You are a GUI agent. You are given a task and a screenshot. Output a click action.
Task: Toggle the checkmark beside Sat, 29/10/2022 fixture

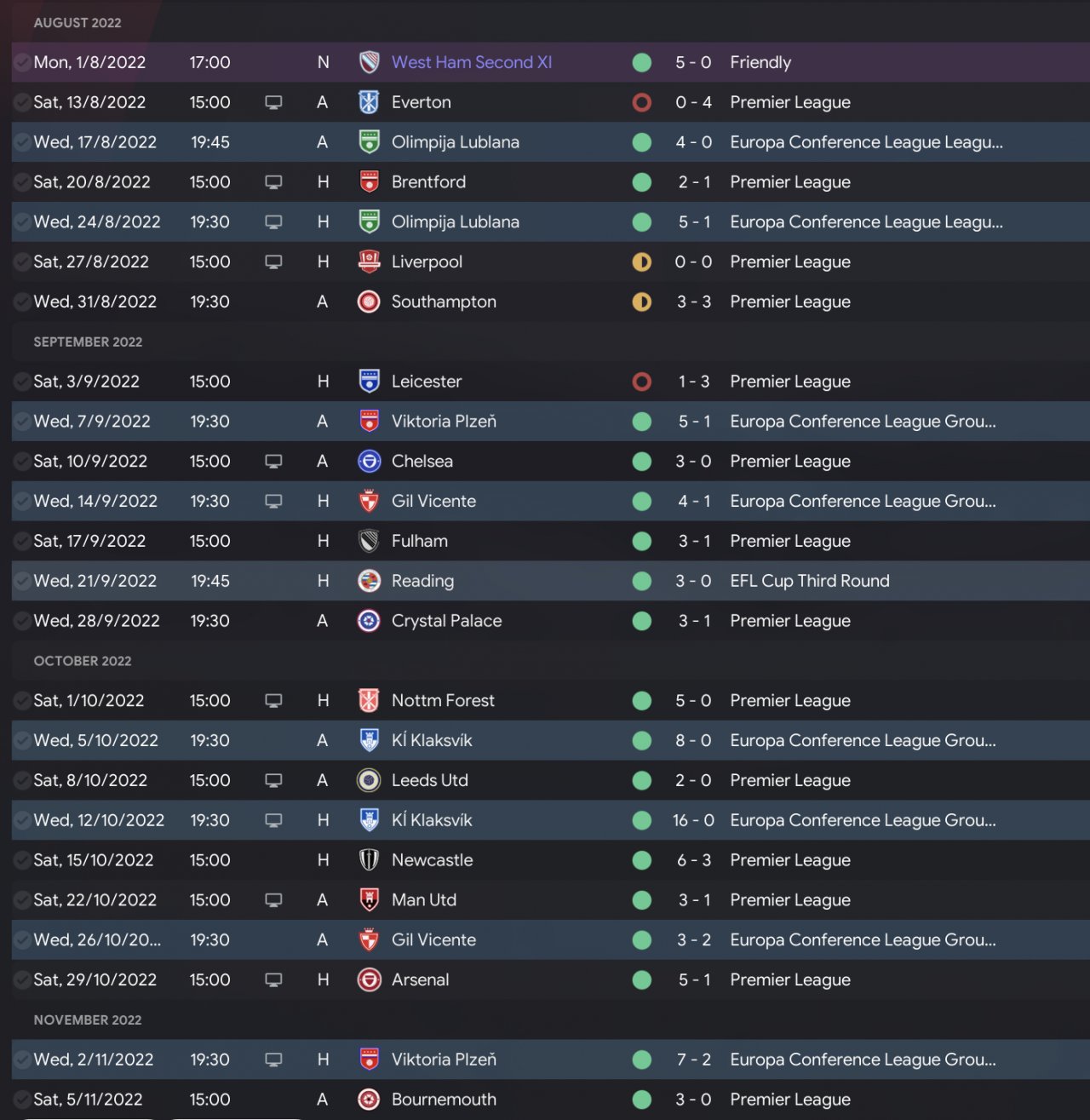(x=22, y=979)
